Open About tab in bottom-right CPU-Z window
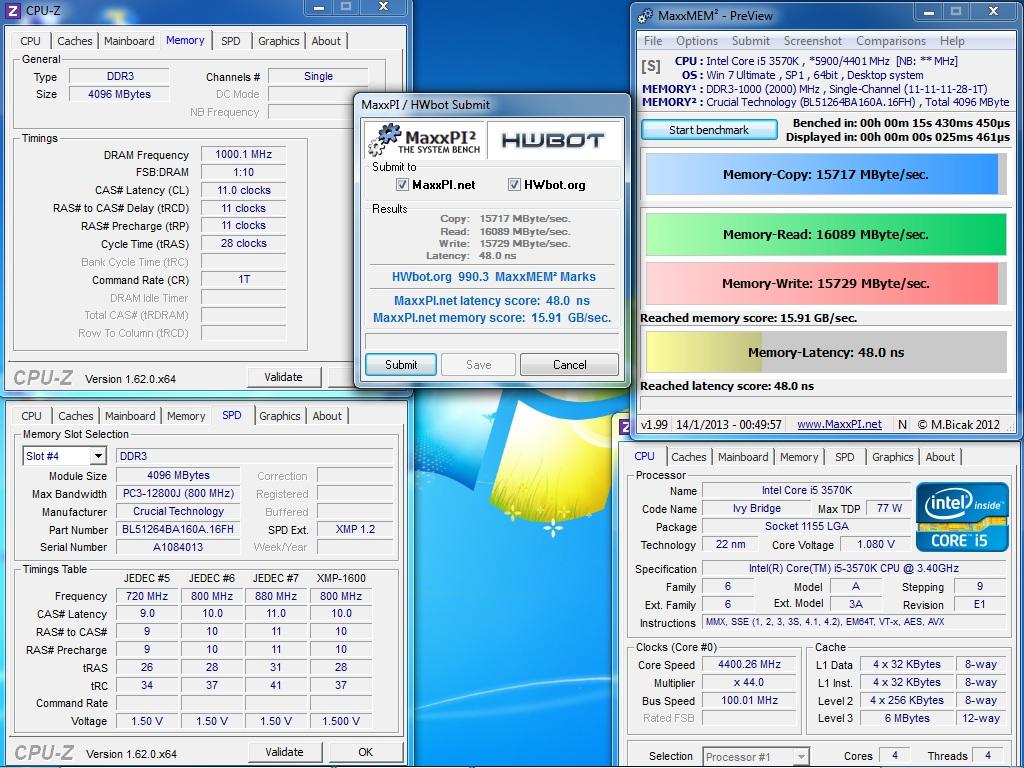 click(x=940, y=457)
